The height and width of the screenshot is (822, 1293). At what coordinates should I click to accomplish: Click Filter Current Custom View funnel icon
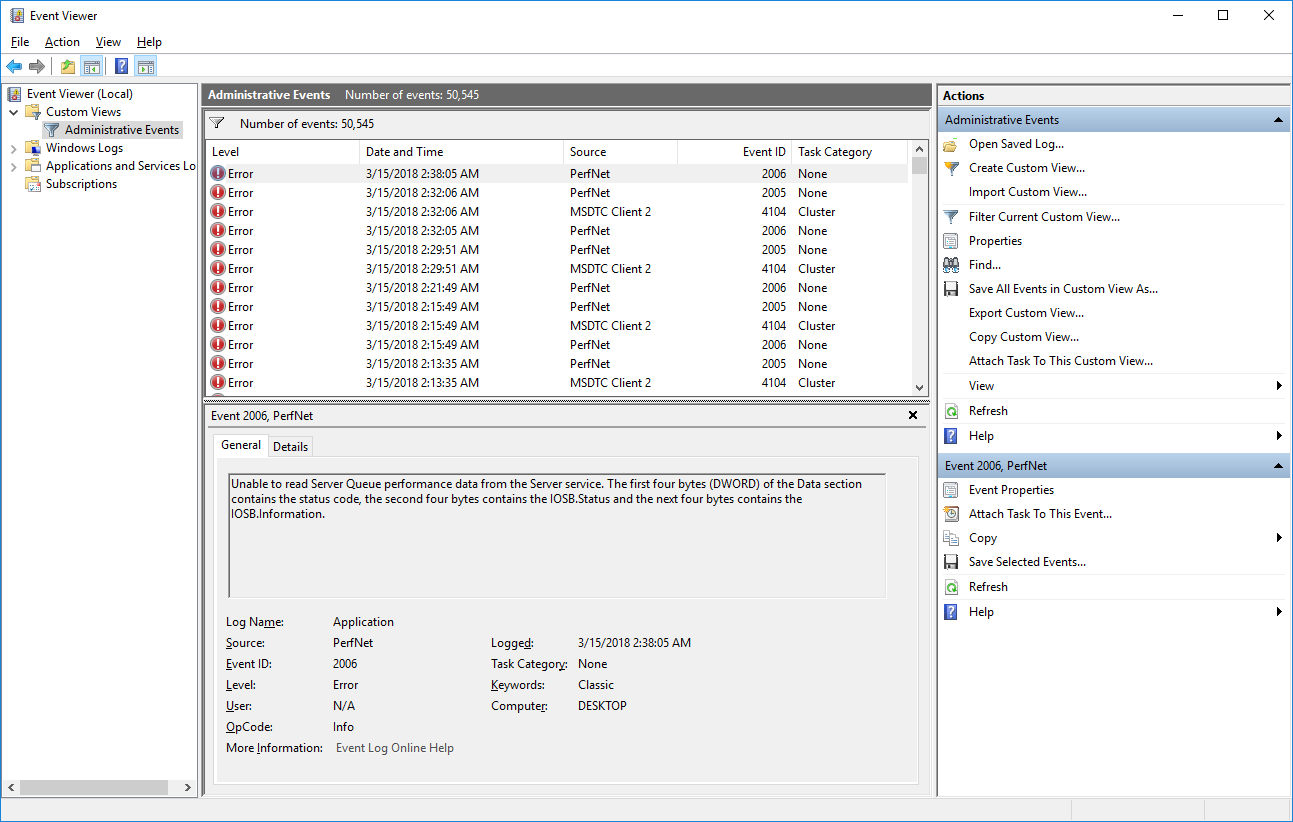click(951, 216)
